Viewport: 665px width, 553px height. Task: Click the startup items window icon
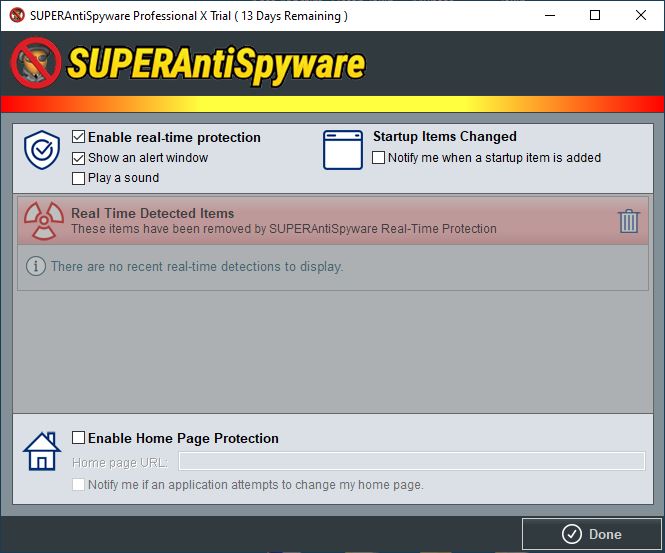pos(343,150)
